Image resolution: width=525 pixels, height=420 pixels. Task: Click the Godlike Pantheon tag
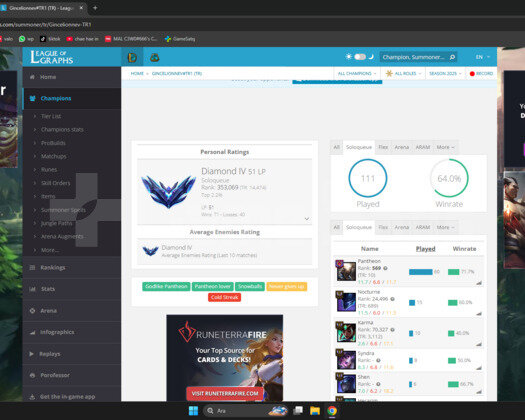pos(166,286)
